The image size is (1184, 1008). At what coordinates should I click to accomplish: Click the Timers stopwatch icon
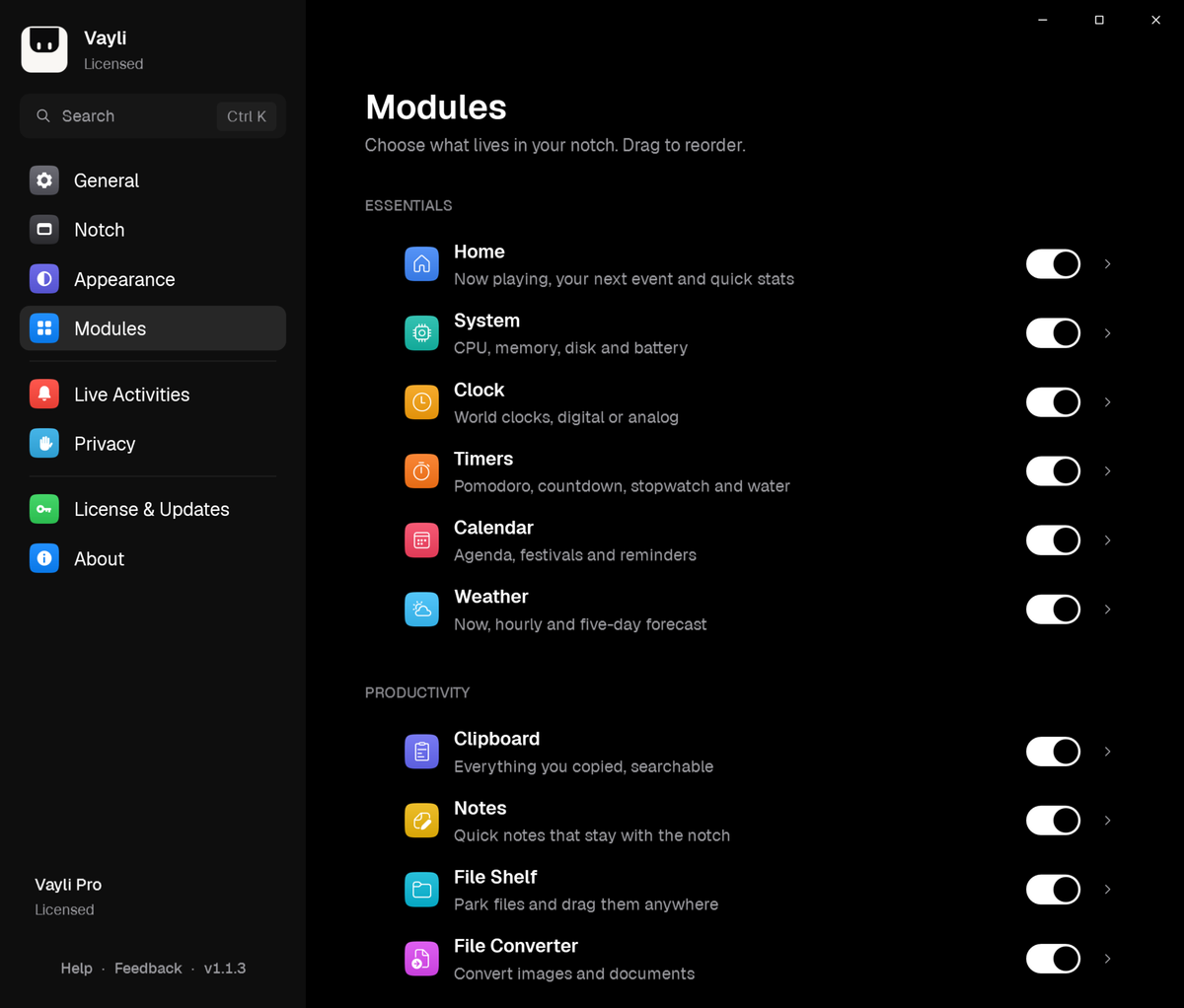click(421, 471)
